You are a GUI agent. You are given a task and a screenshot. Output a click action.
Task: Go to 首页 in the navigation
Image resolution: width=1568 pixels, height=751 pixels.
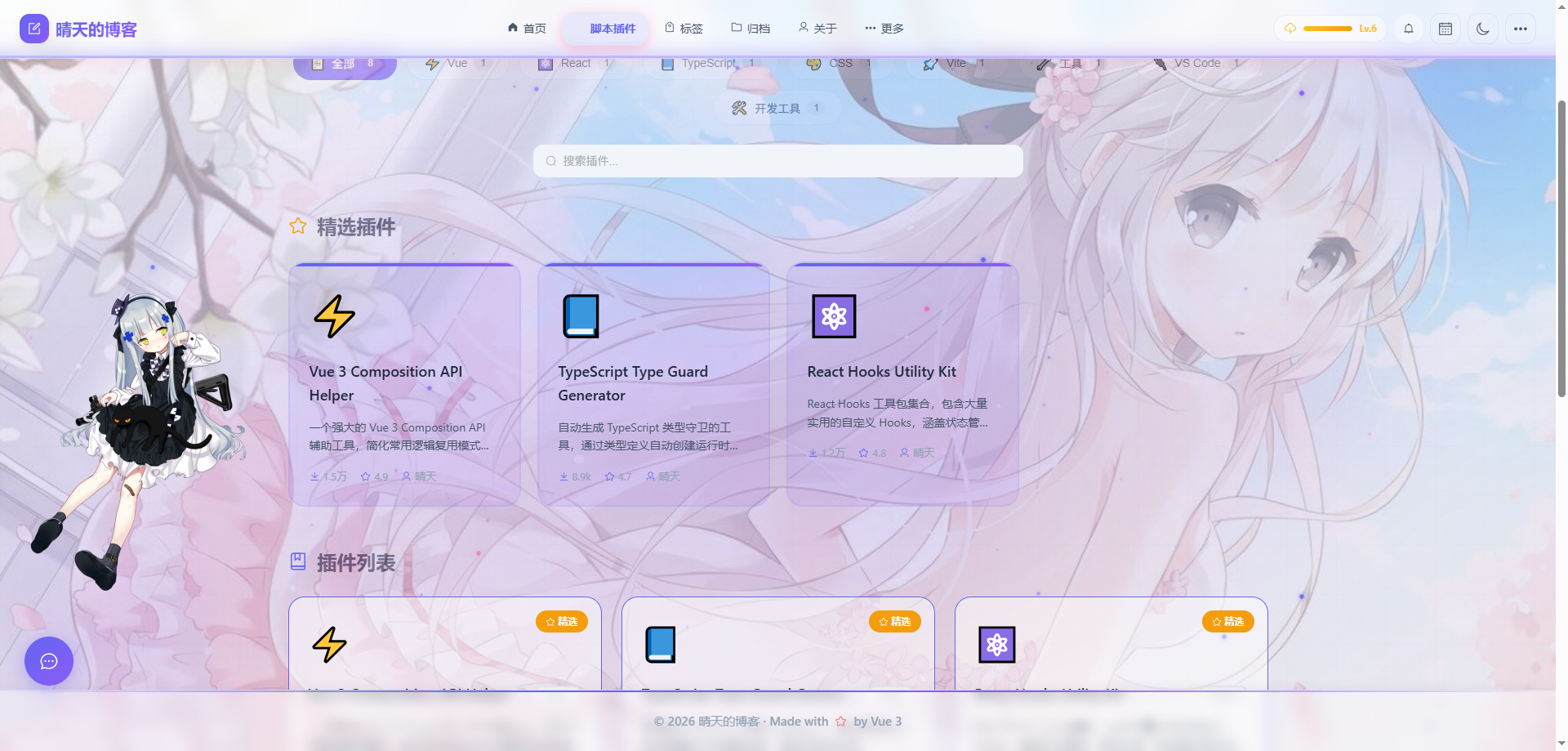527,29
